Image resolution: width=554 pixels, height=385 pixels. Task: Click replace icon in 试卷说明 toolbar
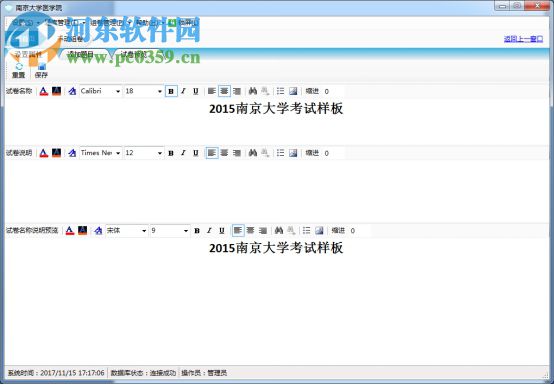pos(265,153)
